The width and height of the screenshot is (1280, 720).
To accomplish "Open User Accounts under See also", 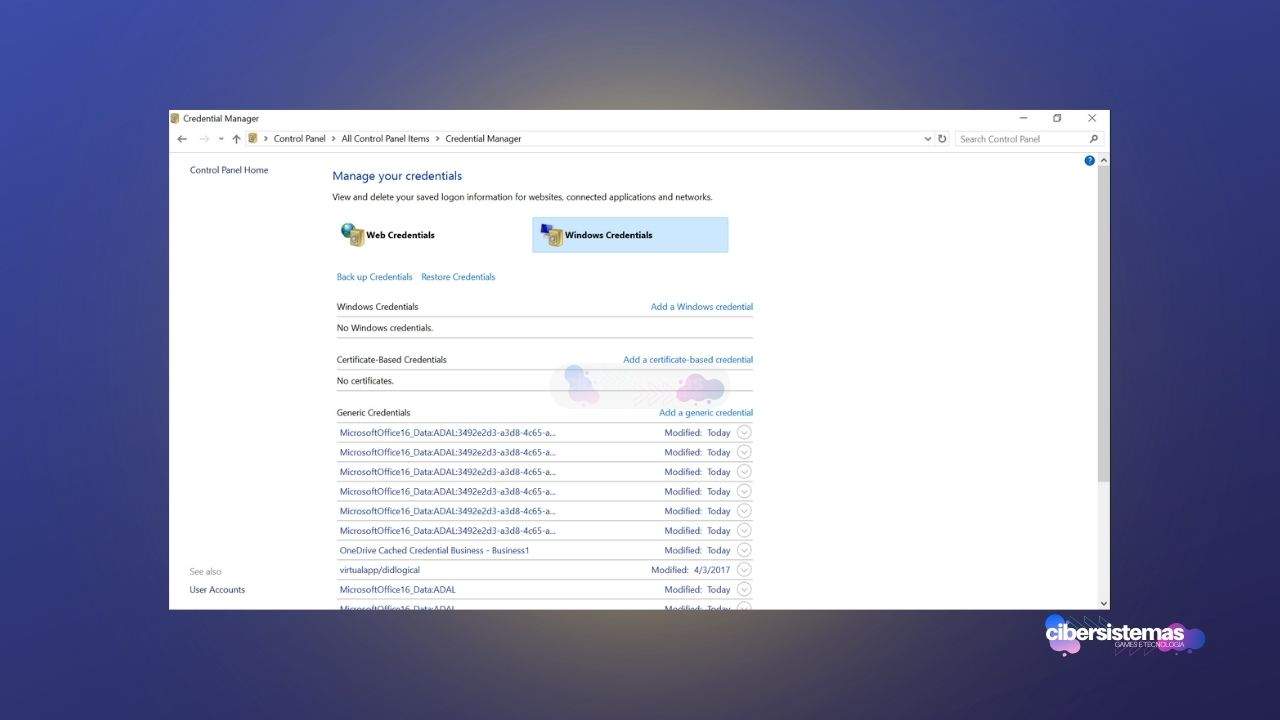I will point(217,590).
